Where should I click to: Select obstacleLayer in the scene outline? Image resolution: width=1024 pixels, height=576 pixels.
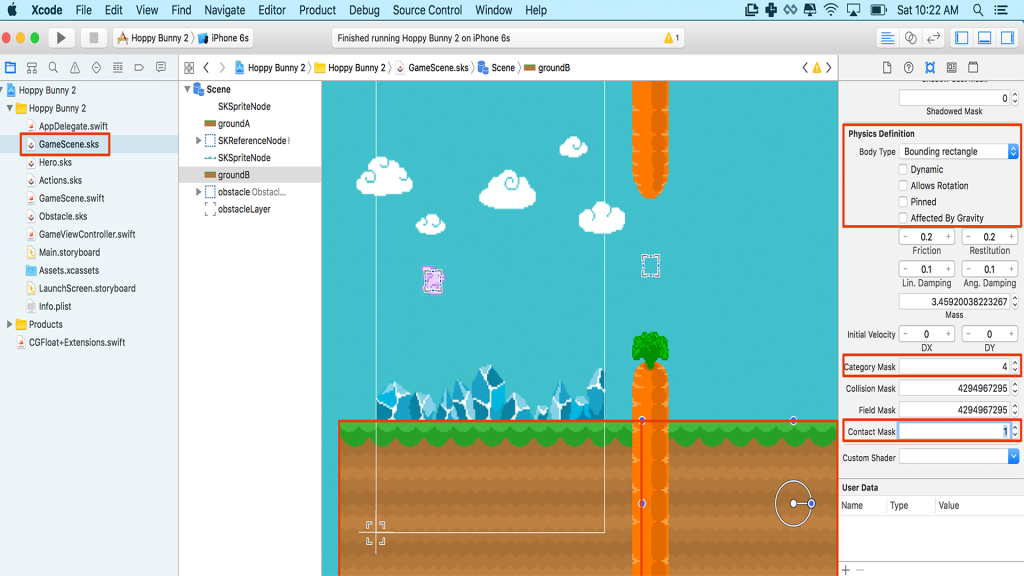tap(244, 210)
